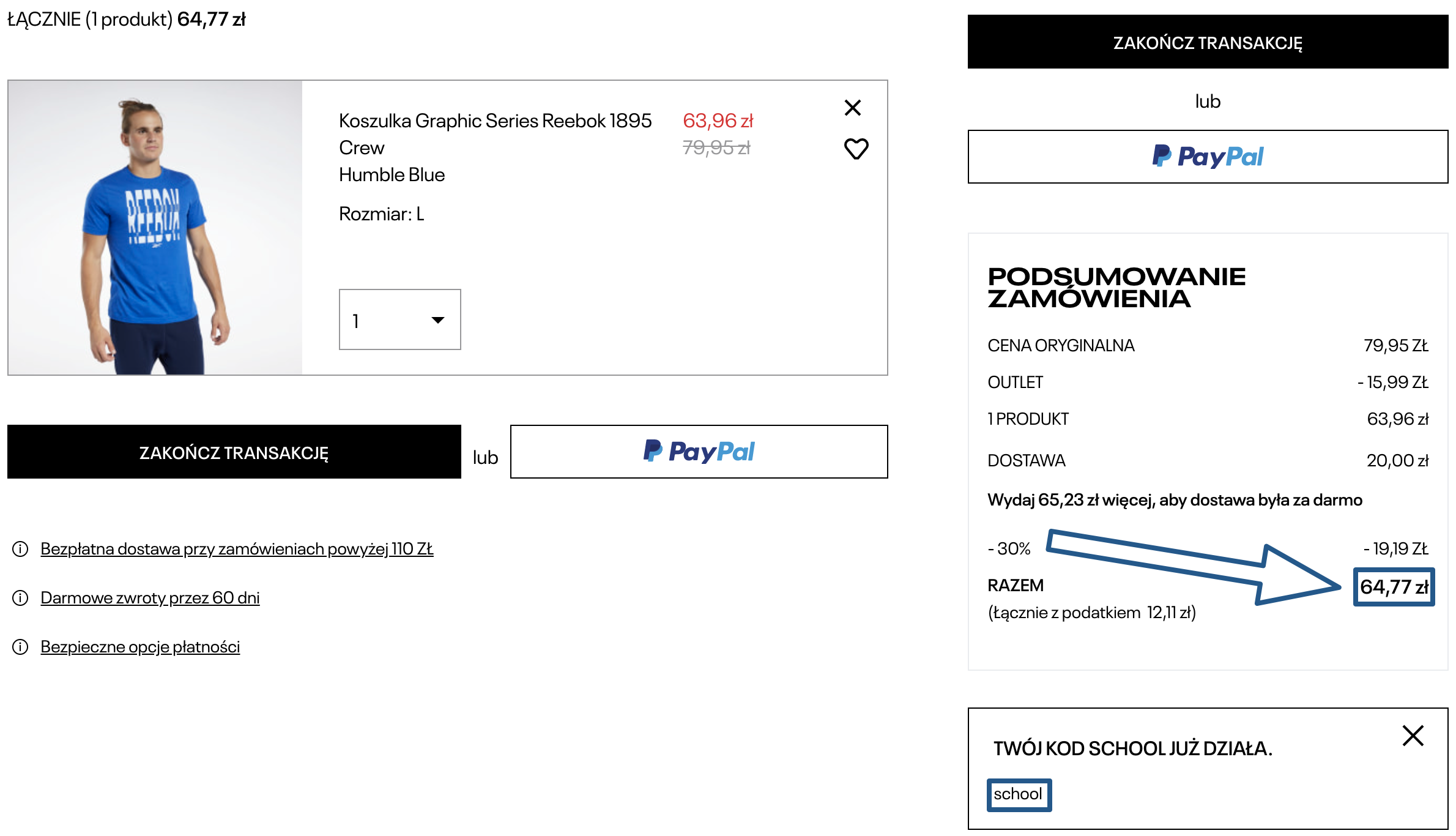Click the product thumbnail of blue shirt
Screen dimensions: 1456x836
155,228
